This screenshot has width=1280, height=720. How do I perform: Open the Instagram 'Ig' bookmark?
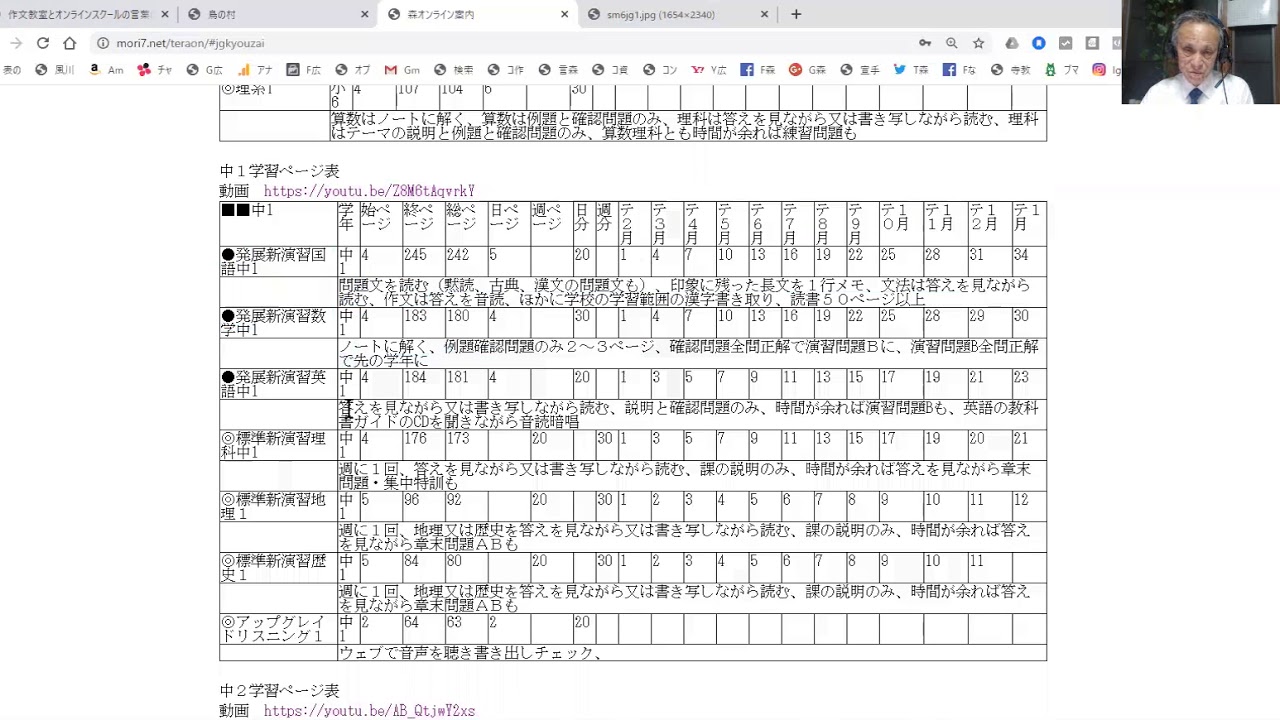[1106, 70]
